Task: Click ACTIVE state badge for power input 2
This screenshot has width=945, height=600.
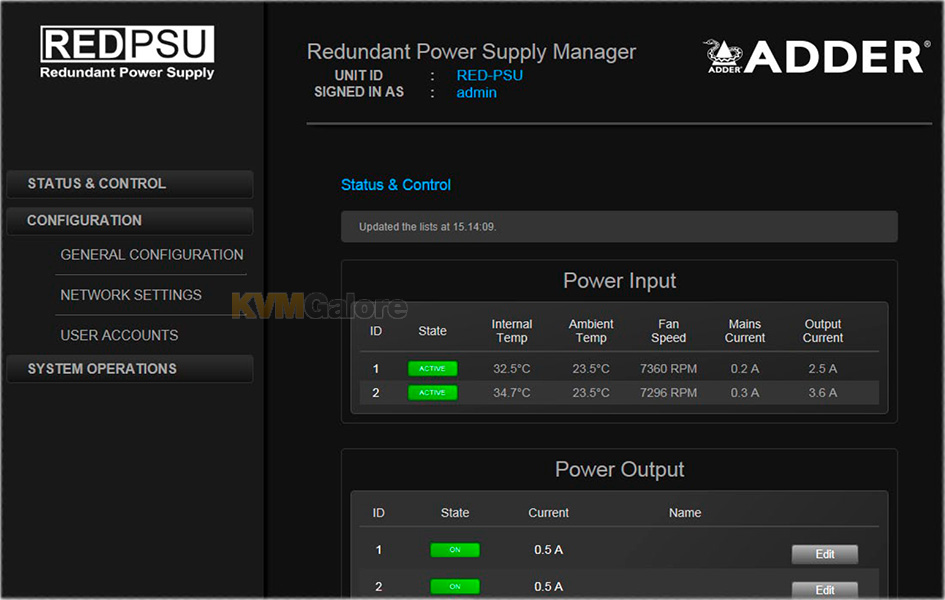Action: pyautogui.click(x=433, y=393)
